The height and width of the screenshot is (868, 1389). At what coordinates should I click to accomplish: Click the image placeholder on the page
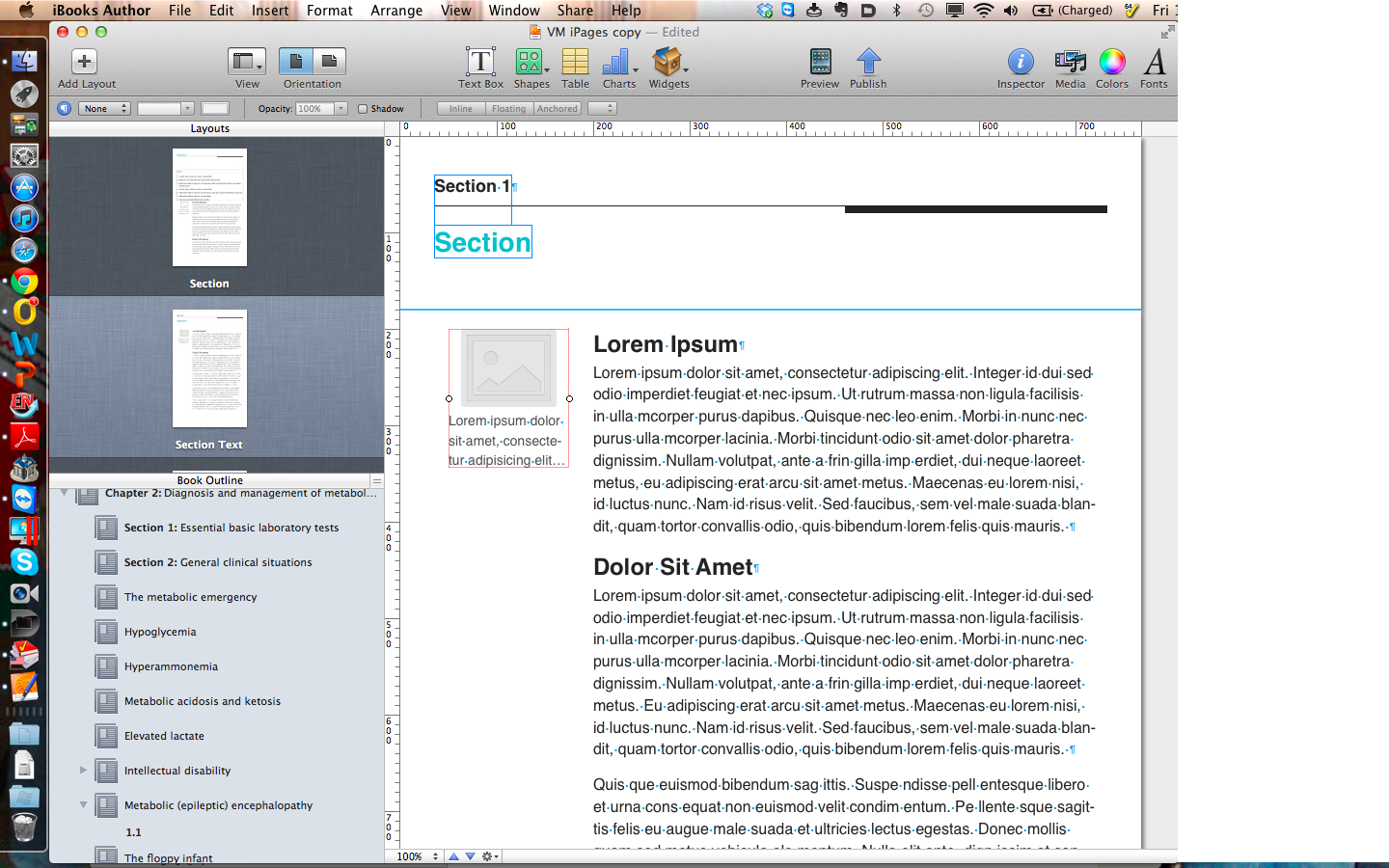pyautogui.click(x=508, y=367)
